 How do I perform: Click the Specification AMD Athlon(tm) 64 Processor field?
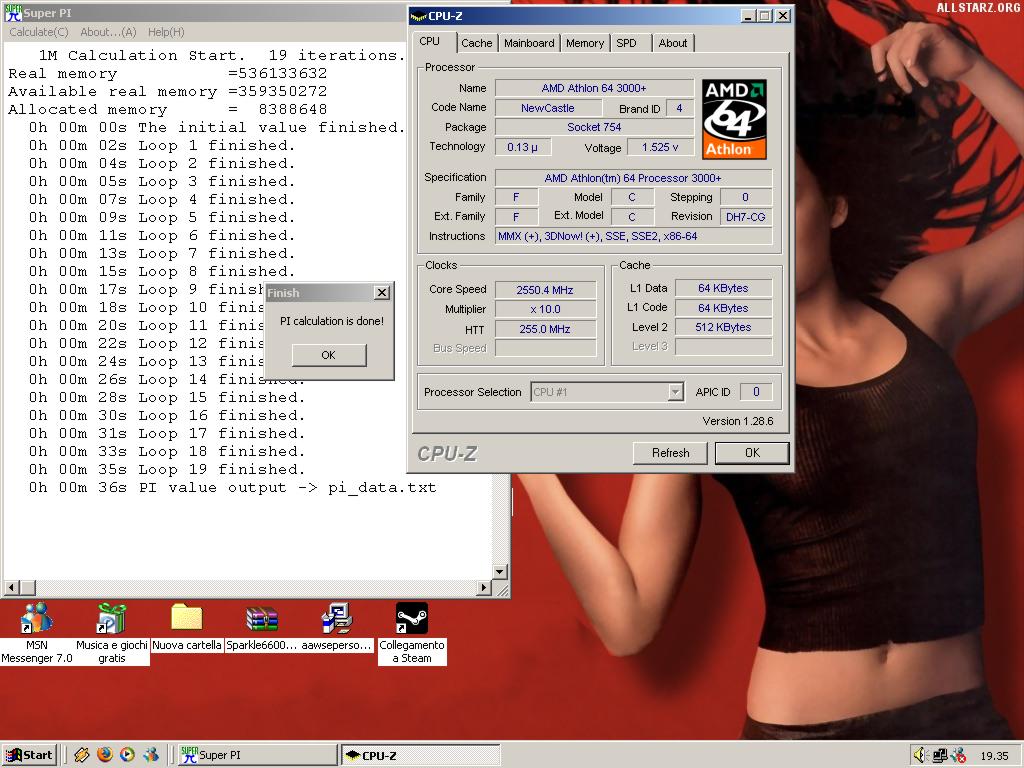[x=633, y=178]
